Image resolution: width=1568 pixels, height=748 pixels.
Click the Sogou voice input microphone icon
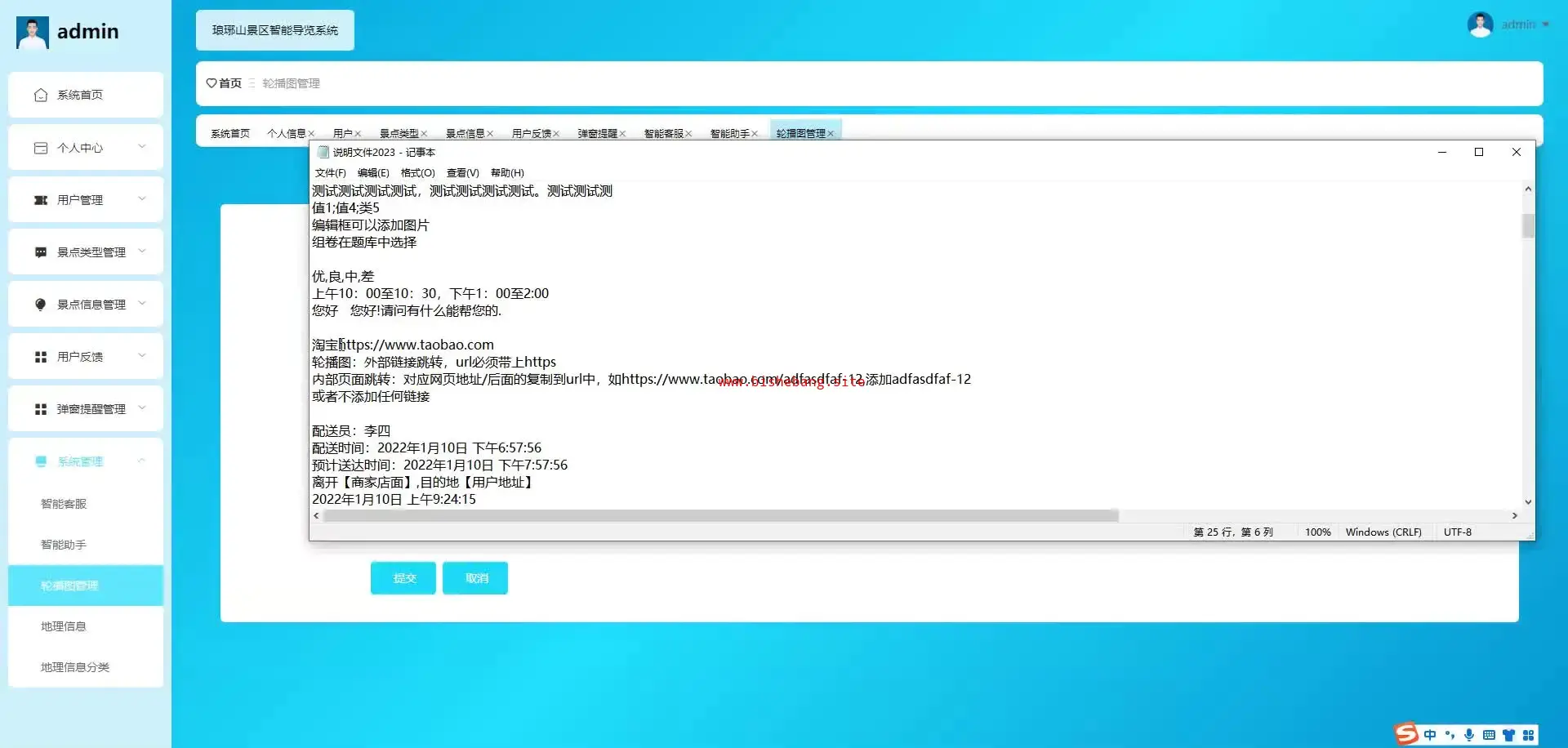point(1469,735)
